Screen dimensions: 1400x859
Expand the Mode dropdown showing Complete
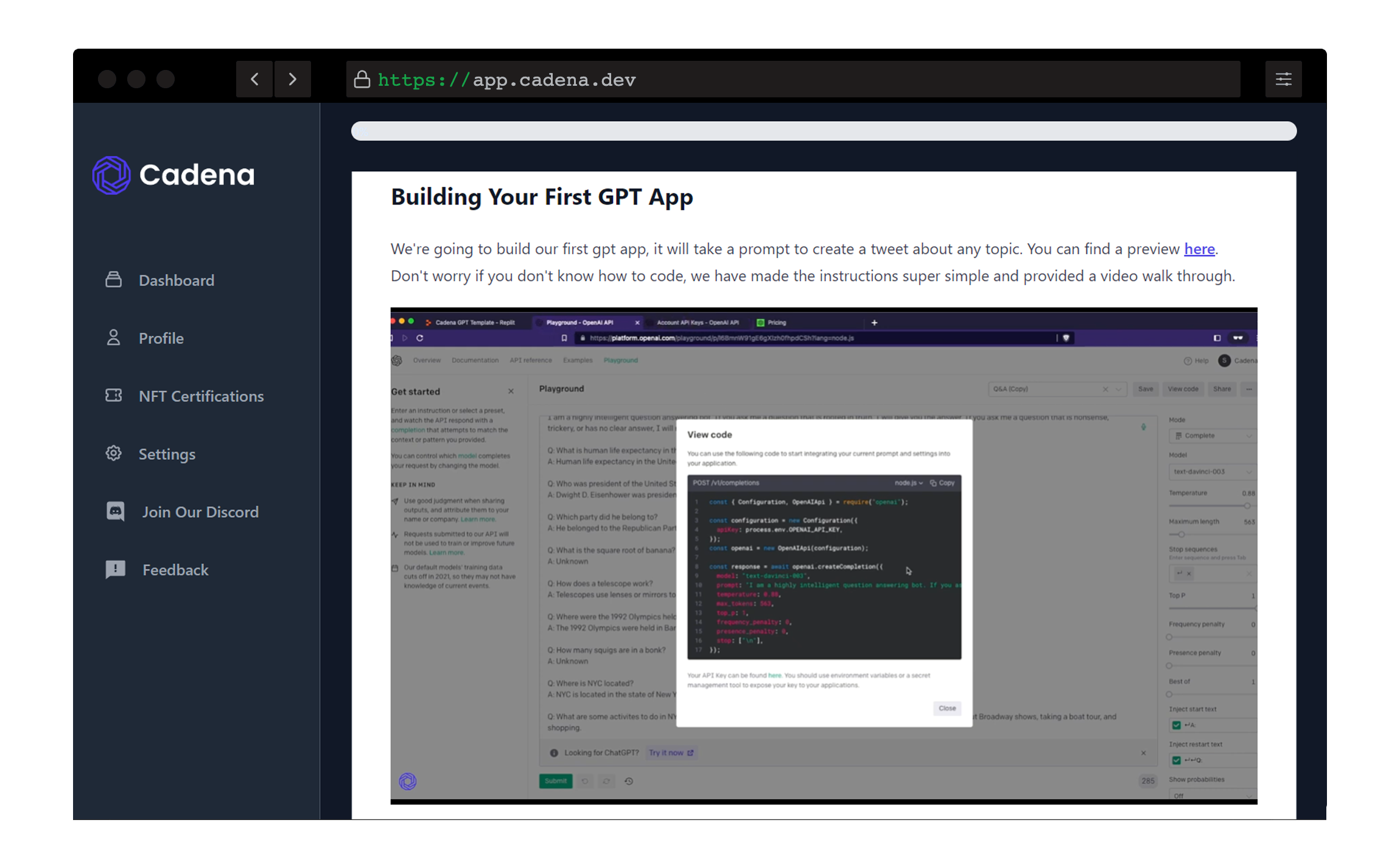point(1213,436)
